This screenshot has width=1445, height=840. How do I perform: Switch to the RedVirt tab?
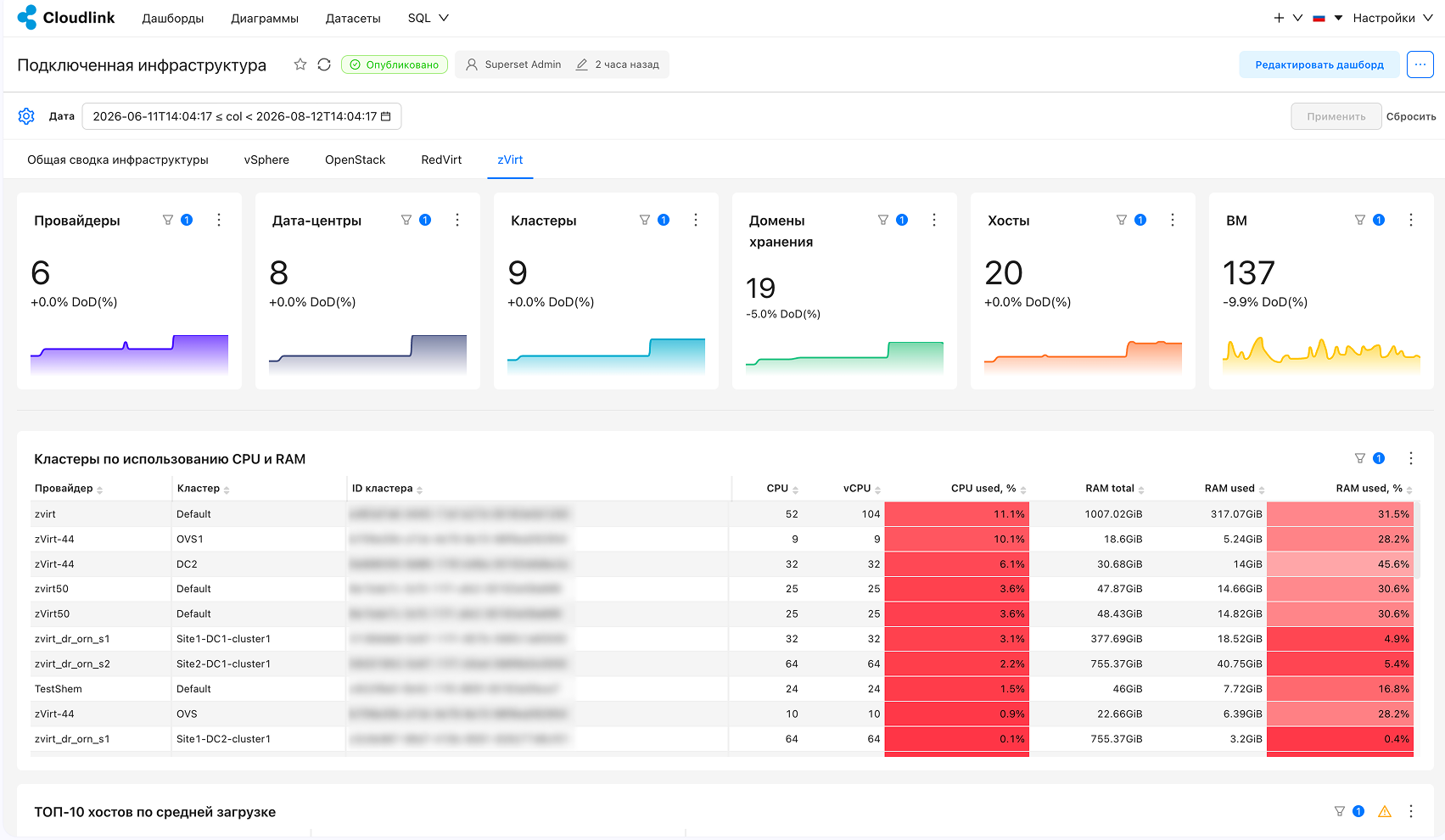coord(441,160)
